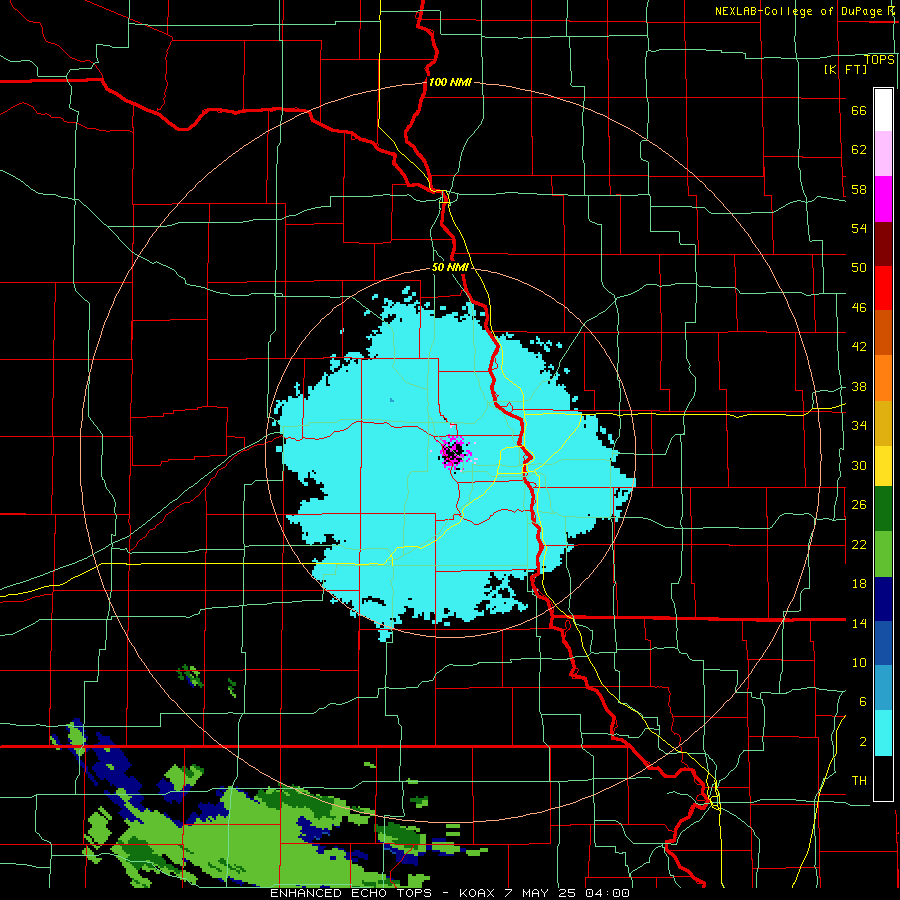The height and width of the screenshot is (900, 900).
Task: Click the legend value 18
Action: [859, 584]
